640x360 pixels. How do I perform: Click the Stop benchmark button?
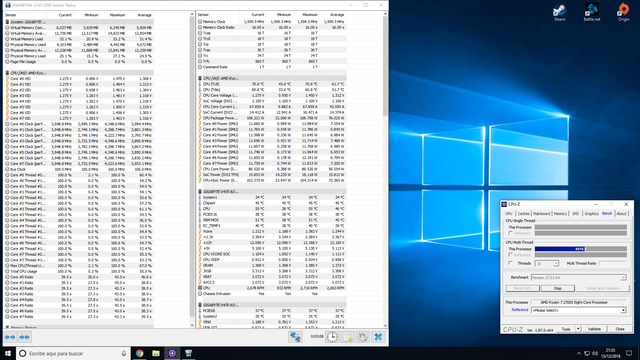[558, 288]
